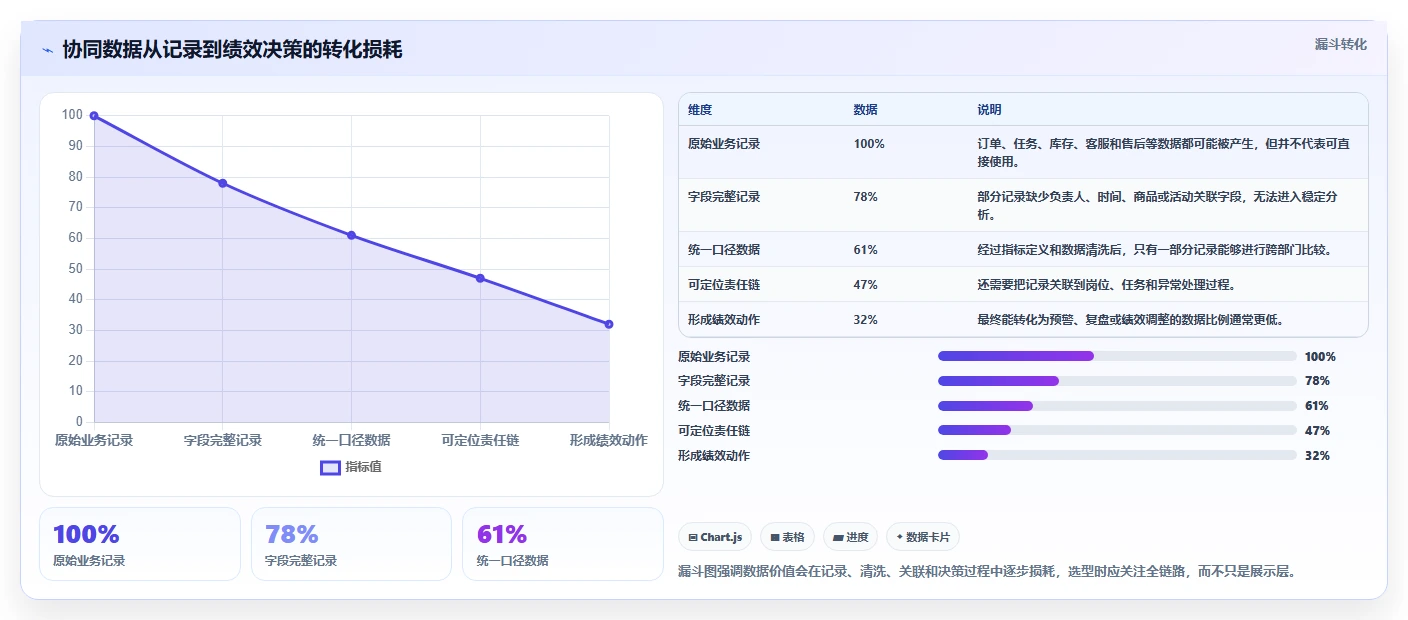
Task: Click the 61% value in table
Action: pyautogui.click(x=866, y=249)
